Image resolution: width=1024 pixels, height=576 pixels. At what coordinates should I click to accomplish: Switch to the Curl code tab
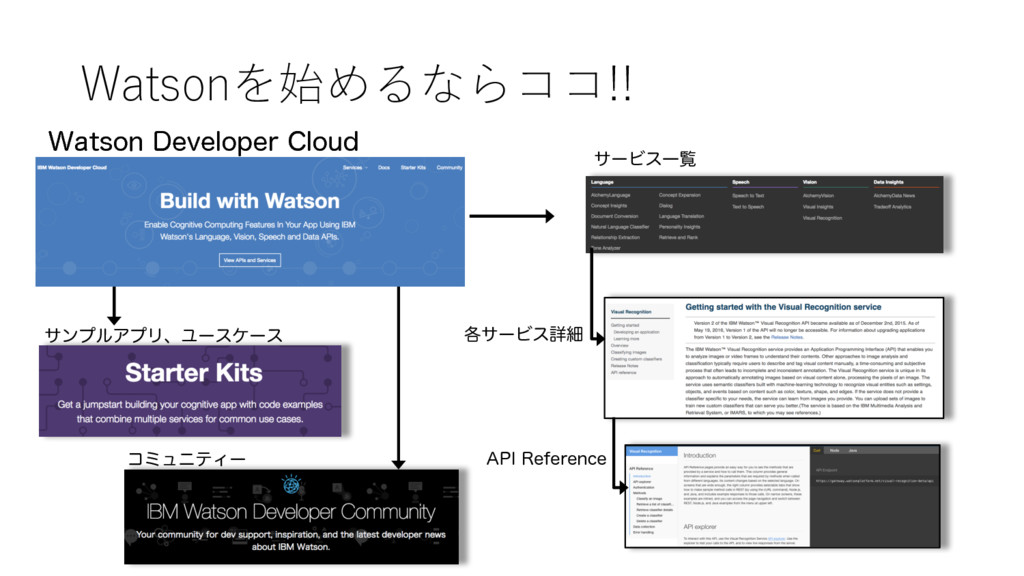(x=816, y=451)
